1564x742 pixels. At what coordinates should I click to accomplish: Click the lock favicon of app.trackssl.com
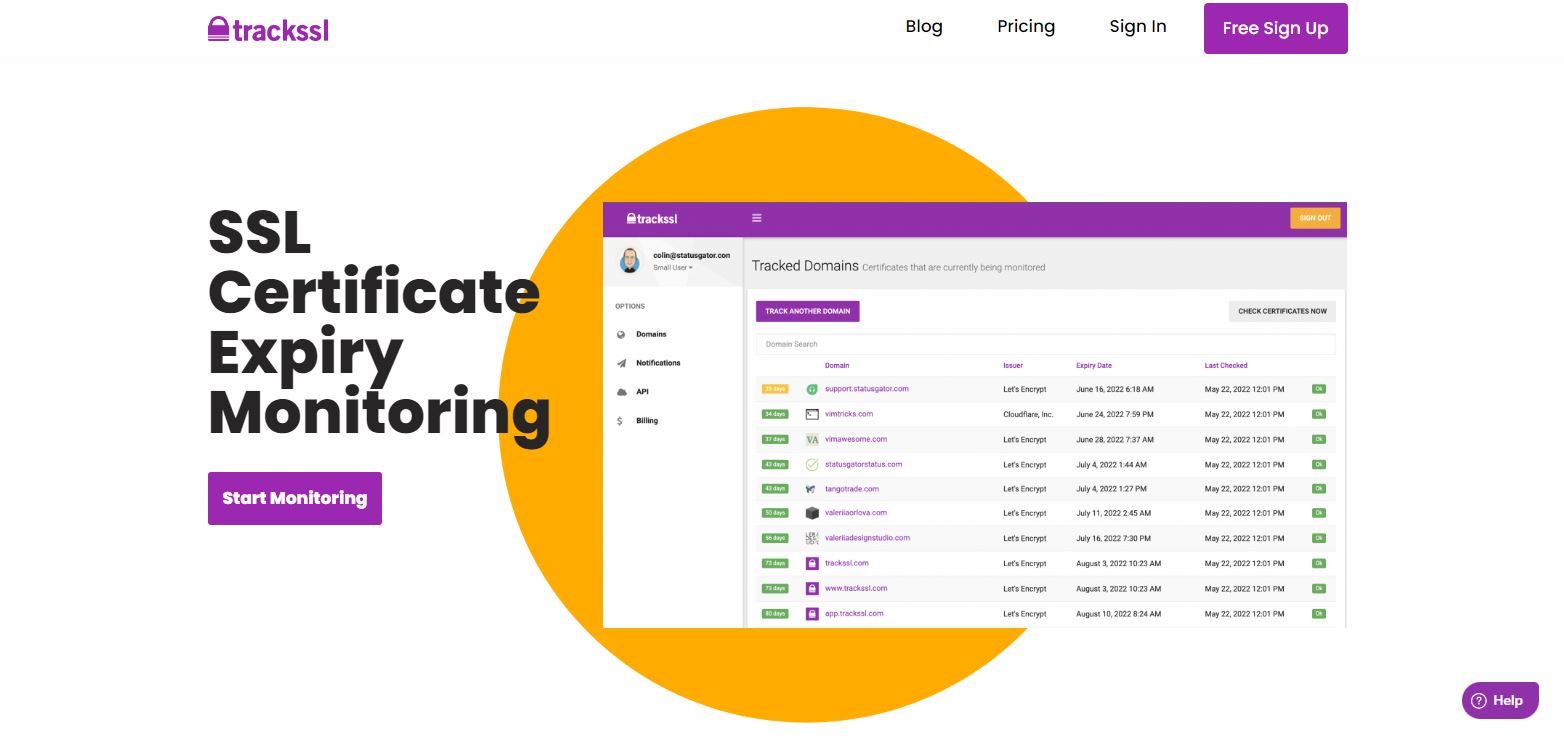pyautogui.click(x=812, y=614)
